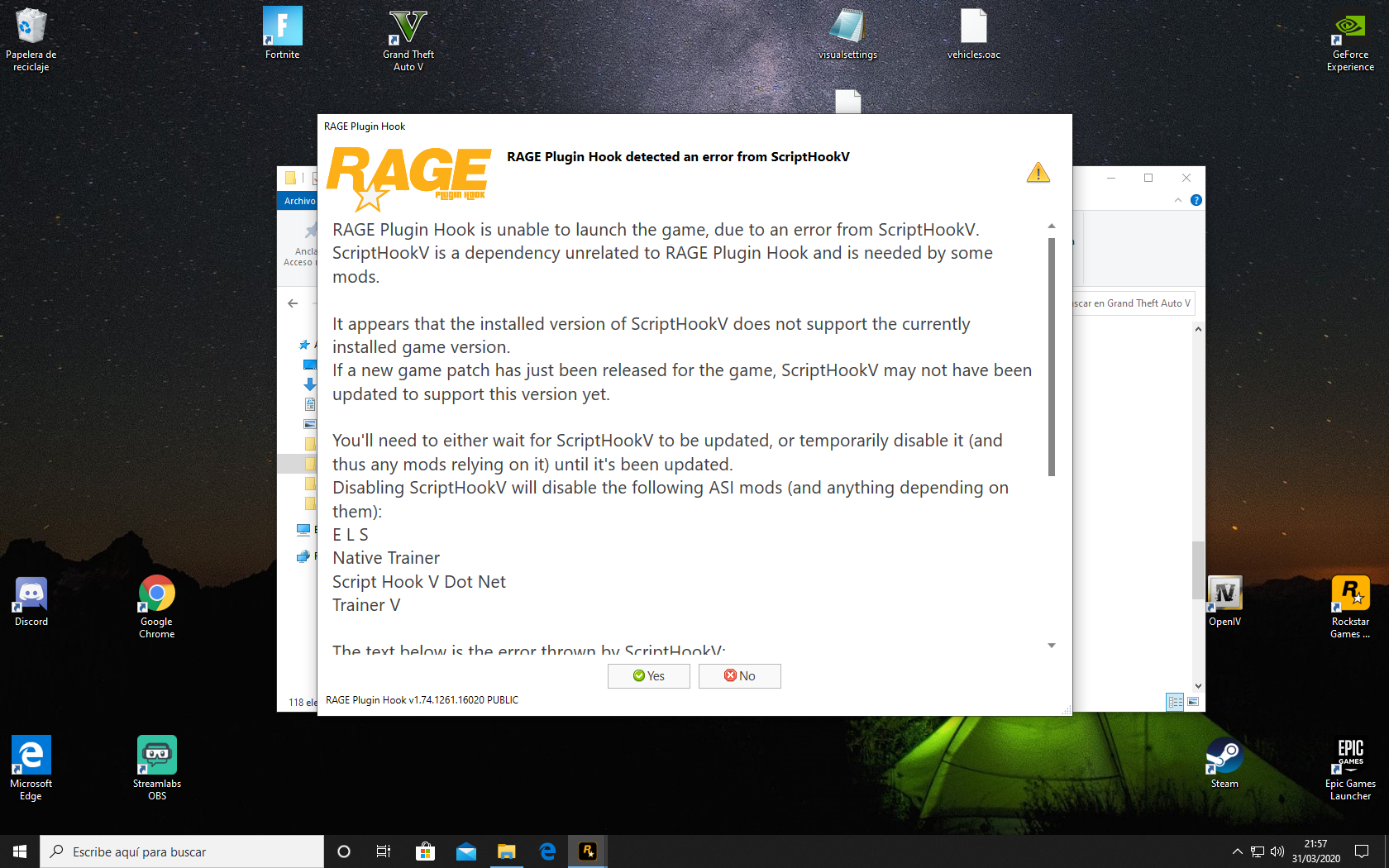
Task: Select the Streamlabs OBS desktop shortcut
Action: coord(157,768)
